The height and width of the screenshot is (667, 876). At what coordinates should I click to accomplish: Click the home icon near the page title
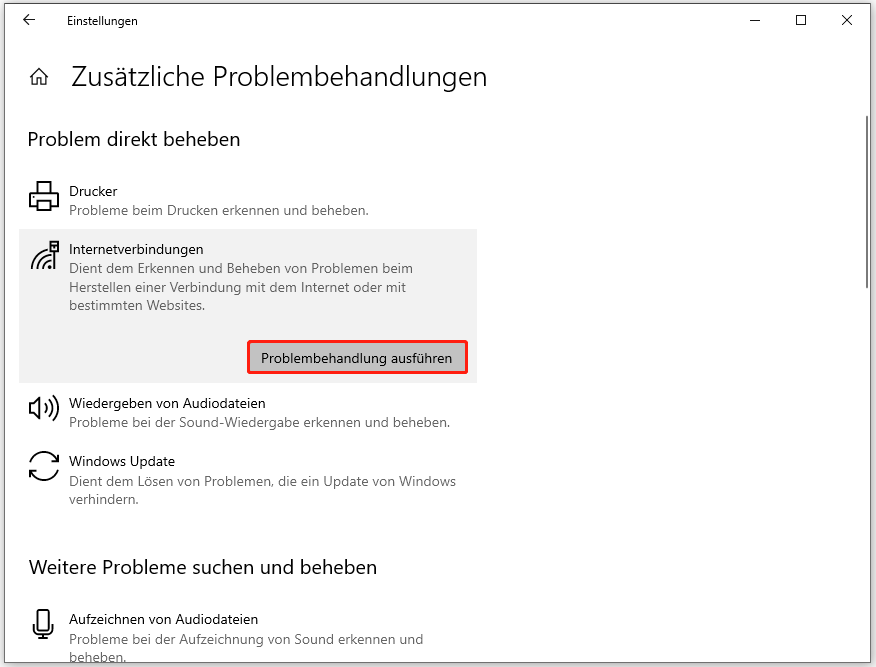pos(38,75)
